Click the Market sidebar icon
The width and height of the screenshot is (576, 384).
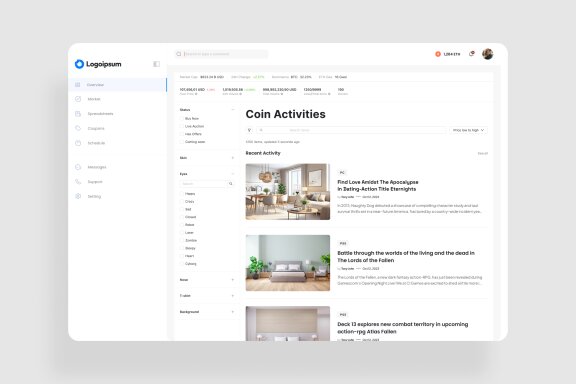[x=78, y=99]
